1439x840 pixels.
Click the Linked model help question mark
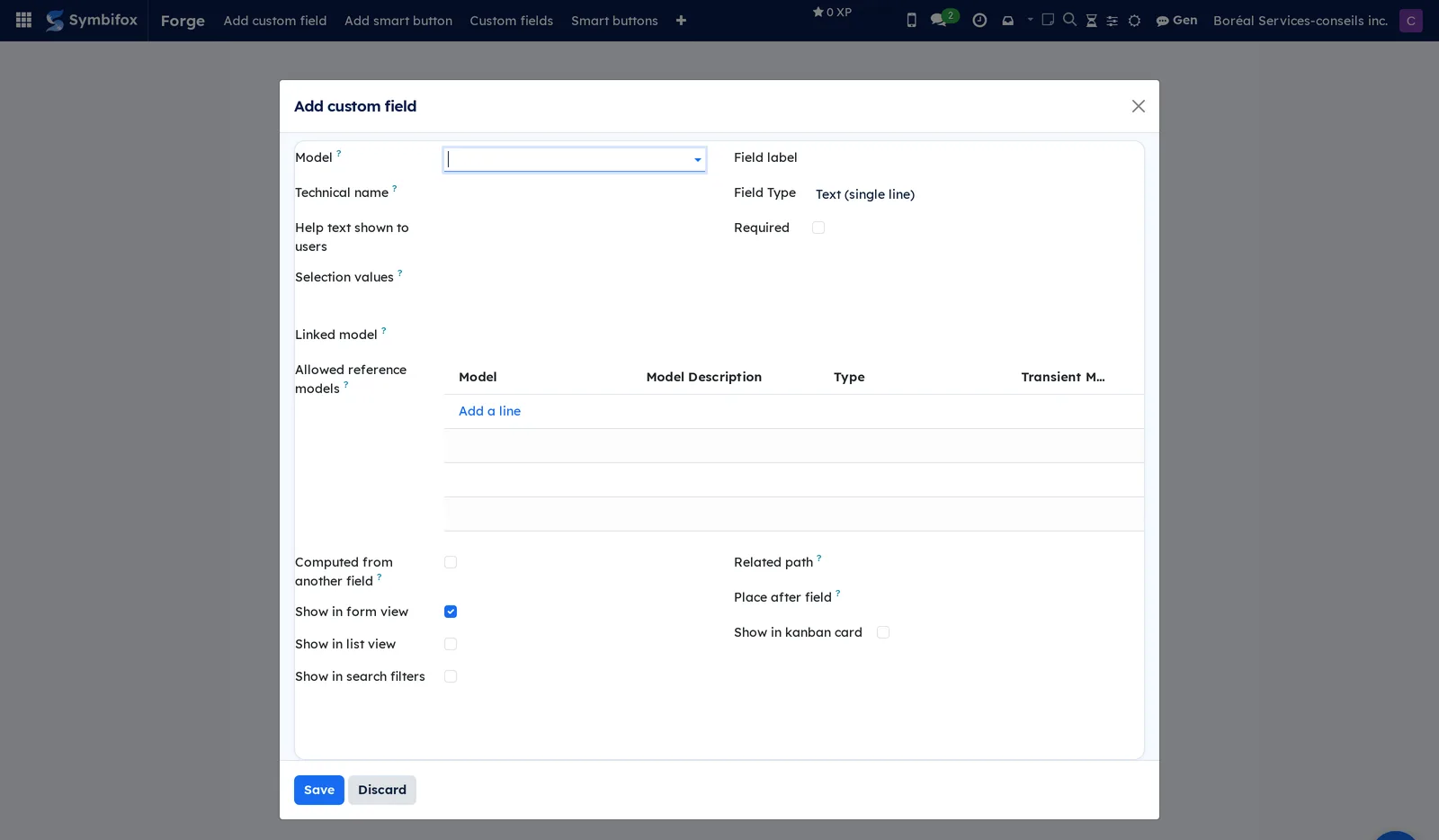tap(384, 330)
